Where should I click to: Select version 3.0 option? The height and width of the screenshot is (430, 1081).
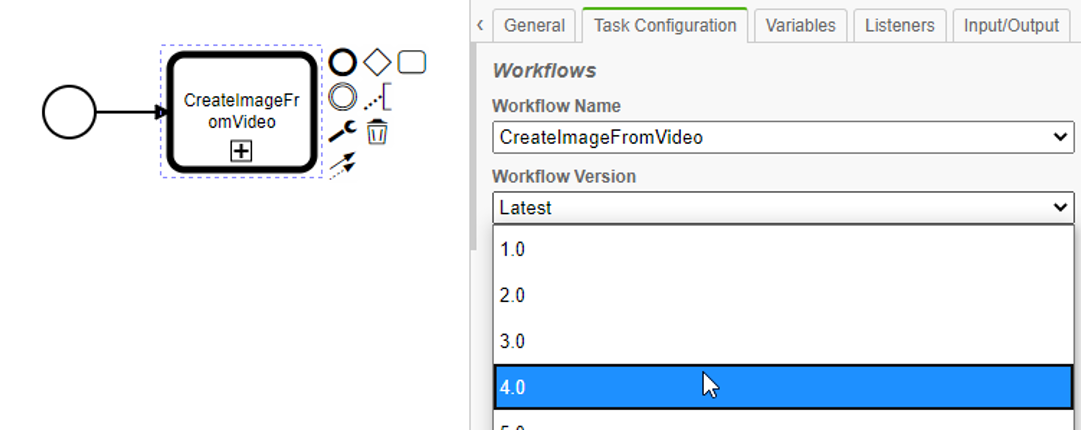tap(783, 341)
